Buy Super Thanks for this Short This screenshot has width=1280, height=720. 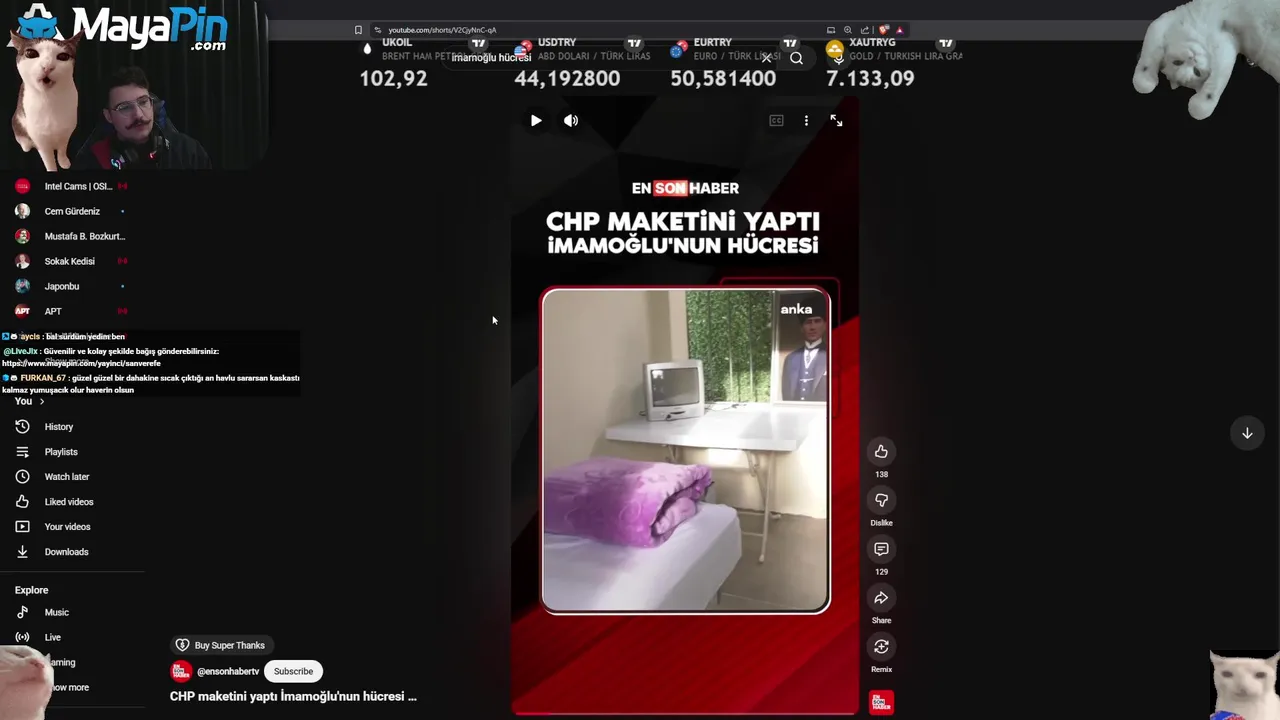[x=221, y=645]
